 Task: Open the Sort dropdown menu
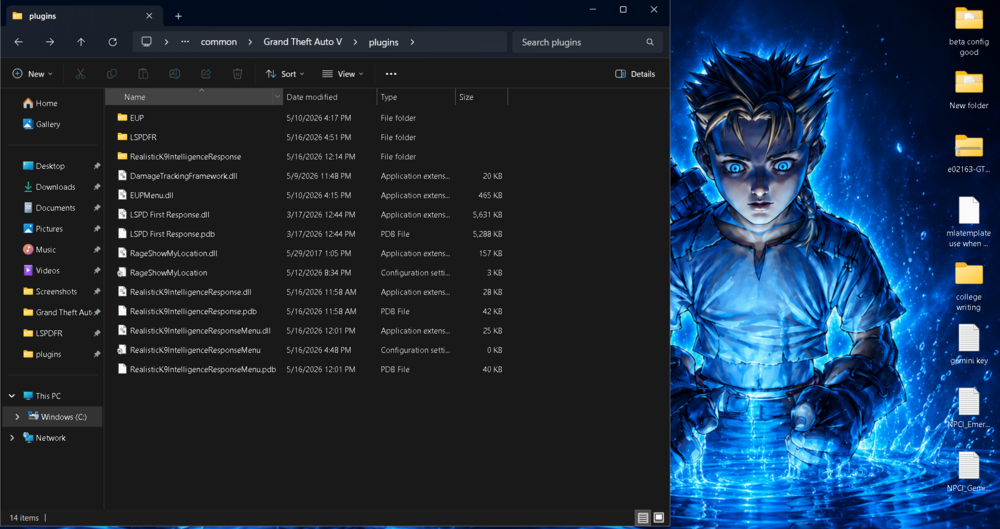tap(285, 74)
